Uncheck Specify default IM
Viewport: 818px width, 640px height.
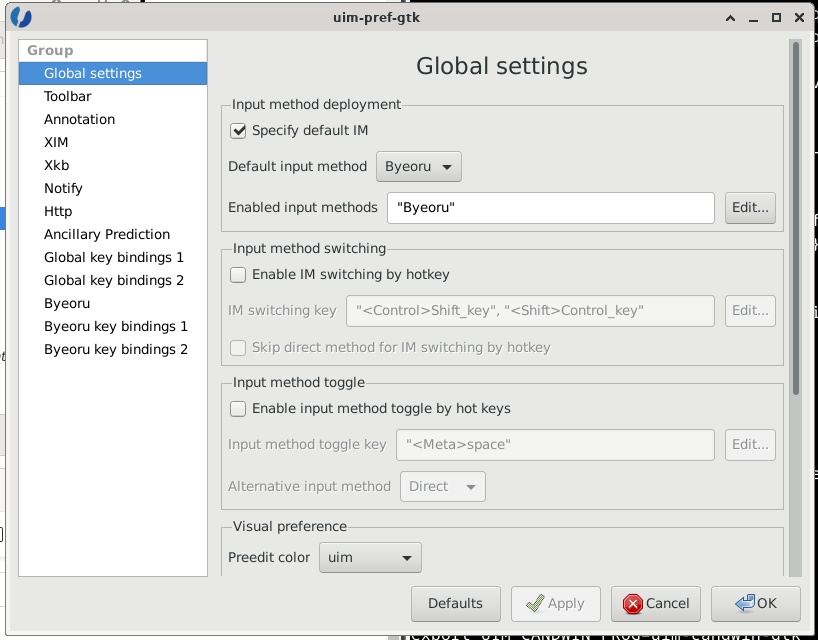(x=238, y=130)
